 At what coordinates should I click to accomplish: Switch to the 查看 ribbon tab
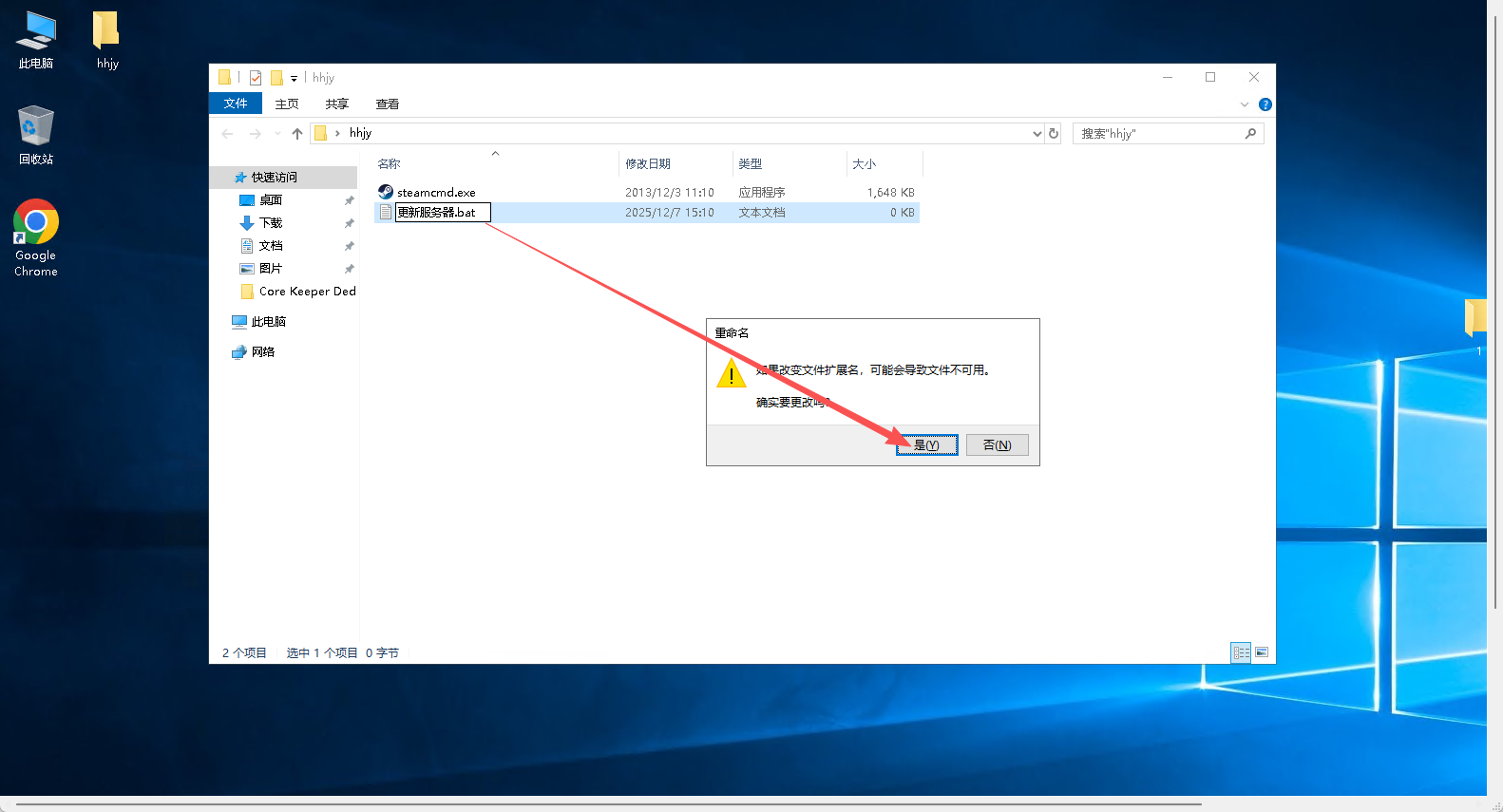coord(387,104)
